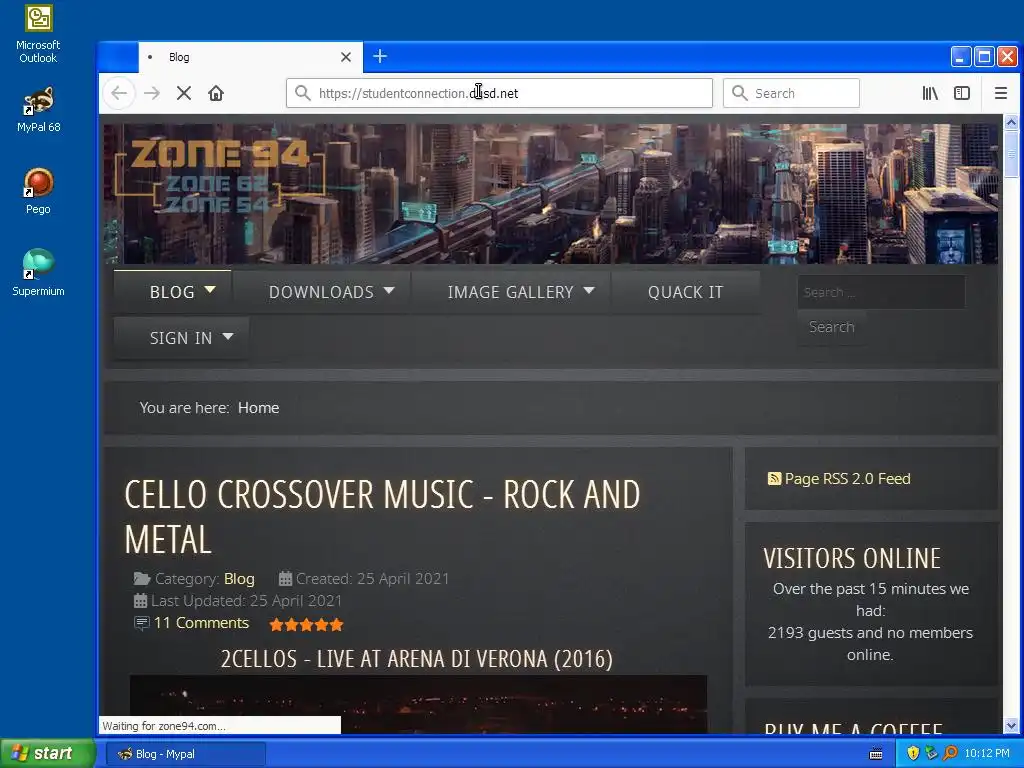
Task: Click the magnifier tray icon
Action: pyautogui.click(x=950, y=753)
